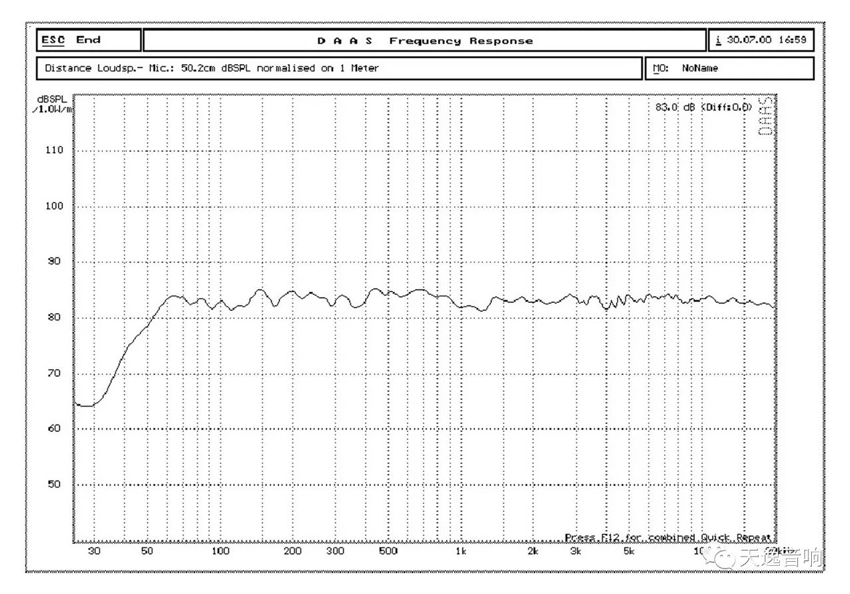The image size is (850, 594).
Task: Click the info date and time box
Action: 762,41
